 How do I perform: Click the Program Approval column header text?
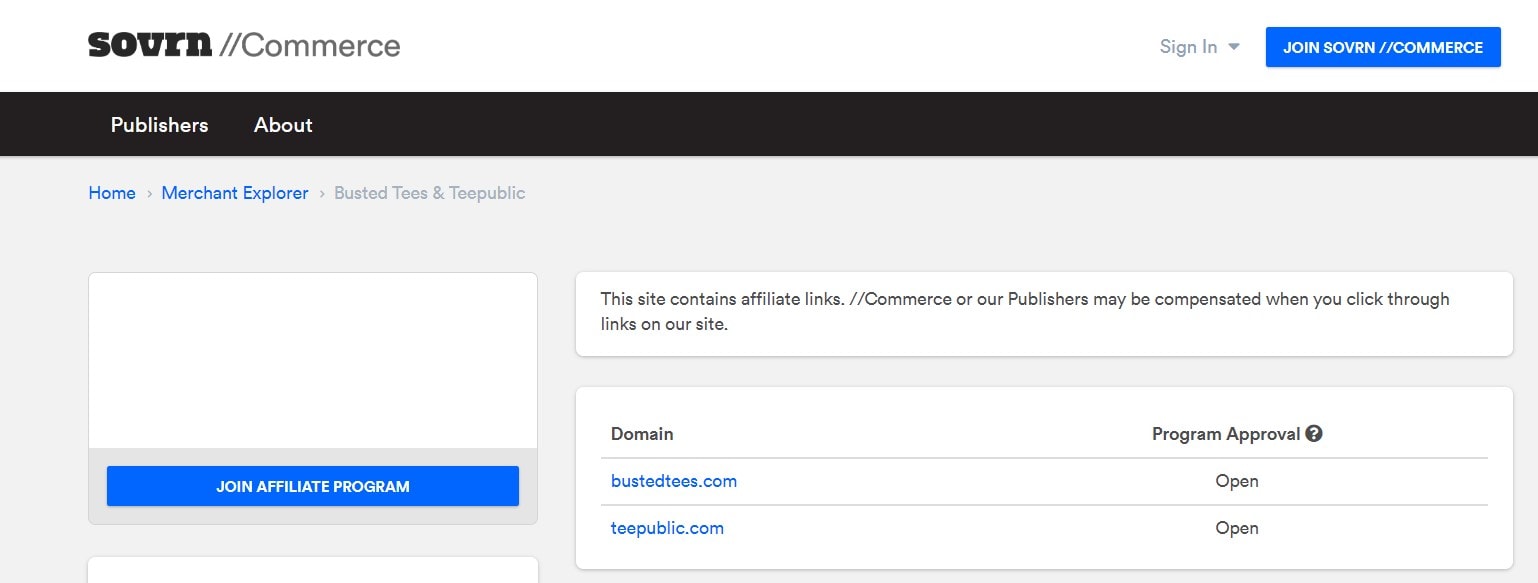1225,434
